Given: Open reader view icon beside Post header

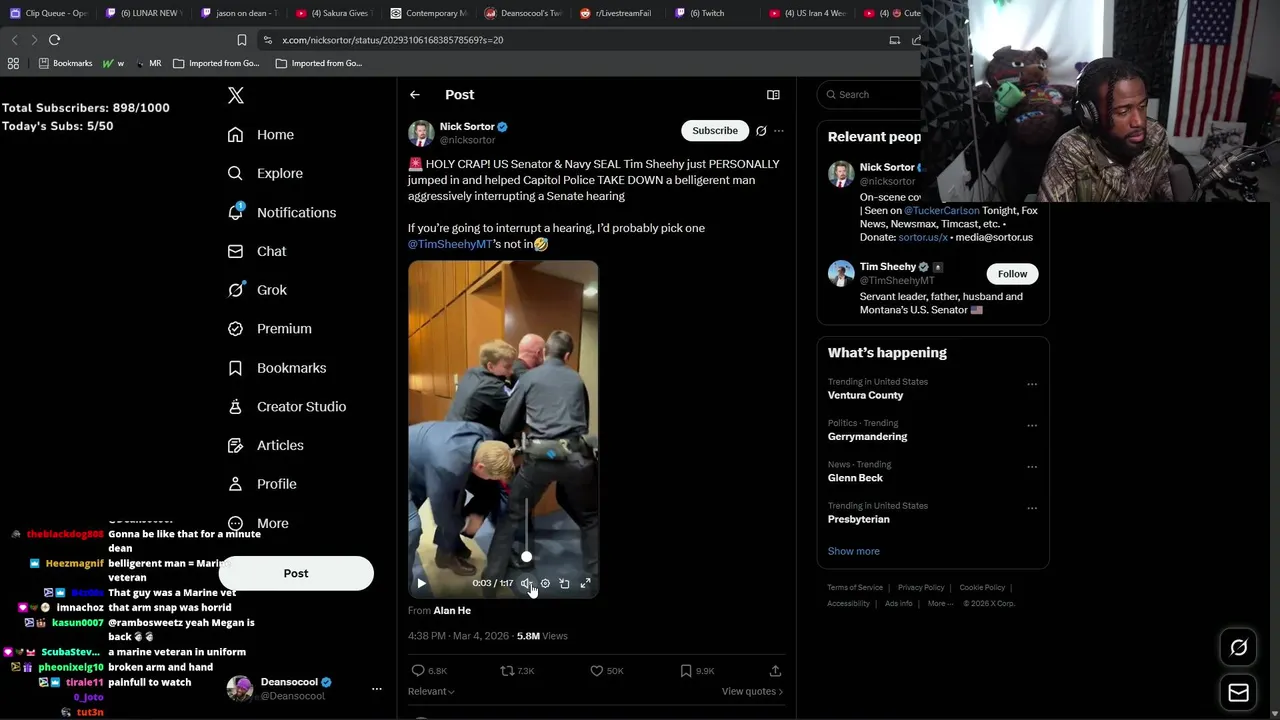Looking at the screenshot, I should [x=773, y=95].
